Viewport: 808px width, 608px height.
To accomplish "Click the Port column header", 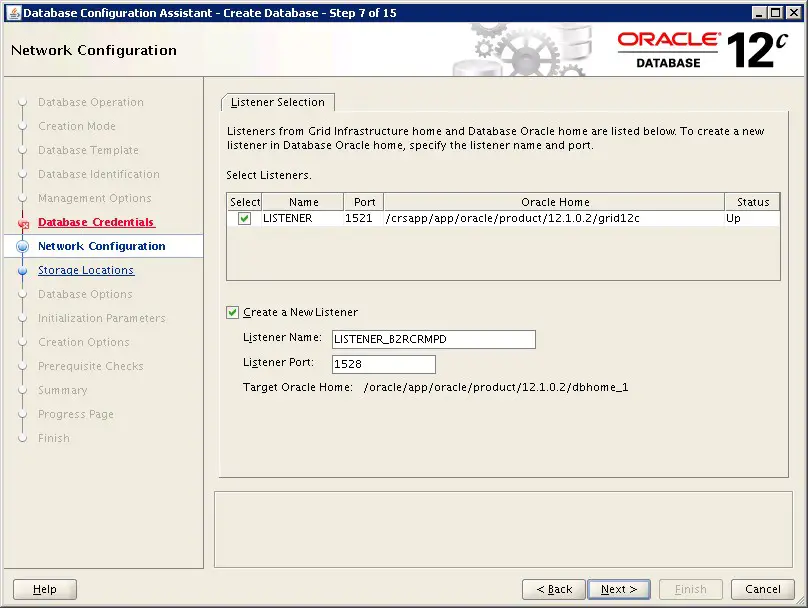I will pyautogui.click(x=364, y=202).
